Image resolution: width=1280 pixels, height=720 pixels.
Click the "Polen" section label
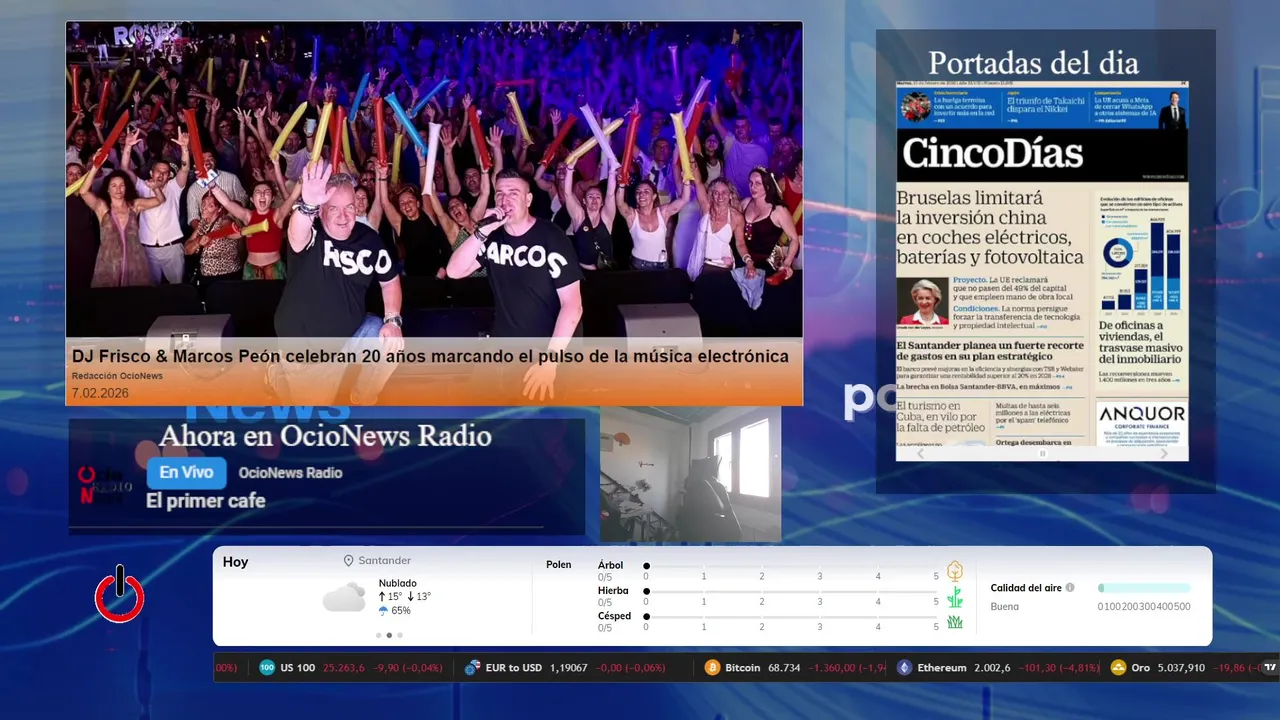[559, 565]
